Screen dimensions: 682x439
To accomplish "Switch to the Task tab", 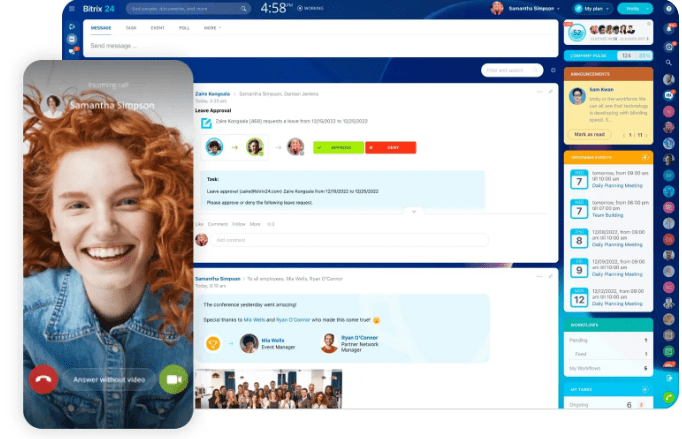I will pyautogui.click(x=131, y=28).
